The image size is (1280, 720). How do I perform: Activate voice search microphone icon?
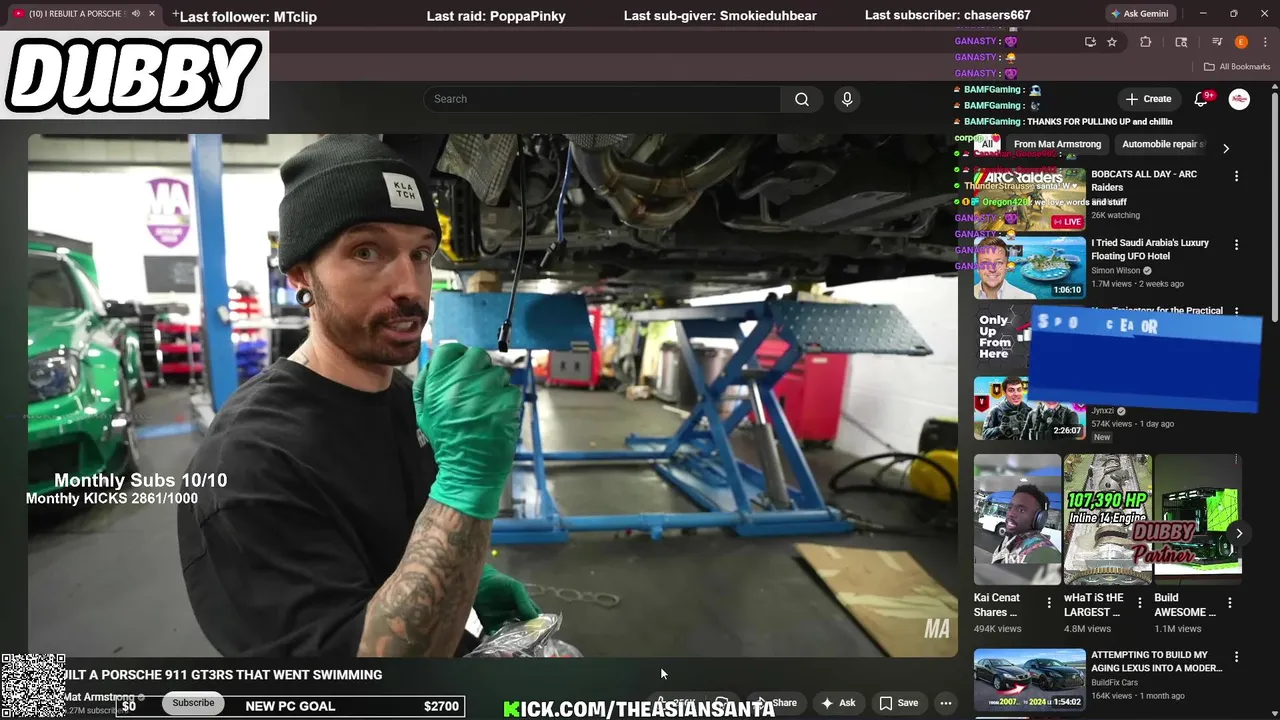pos(847,99)
